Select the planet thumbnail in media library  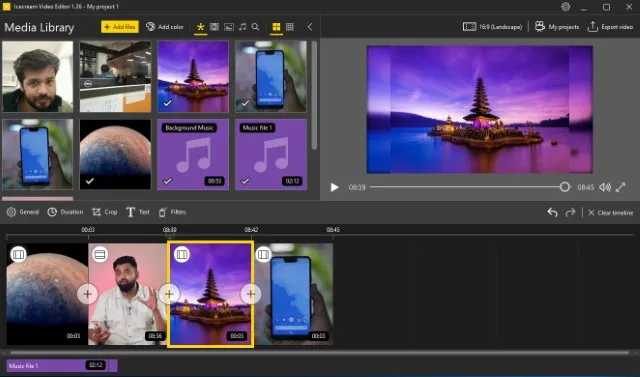click(116, 154)
